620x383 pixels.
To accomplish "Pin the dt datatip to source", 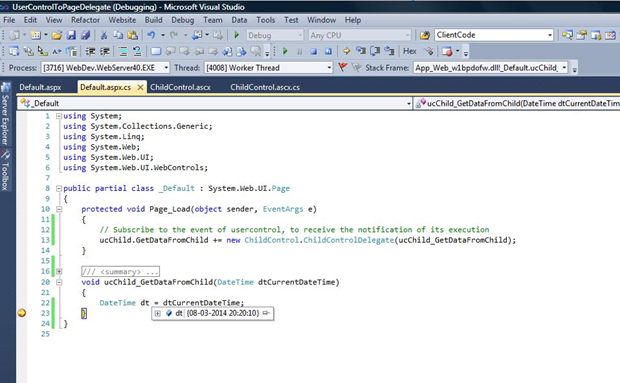I will click(266, 313).
